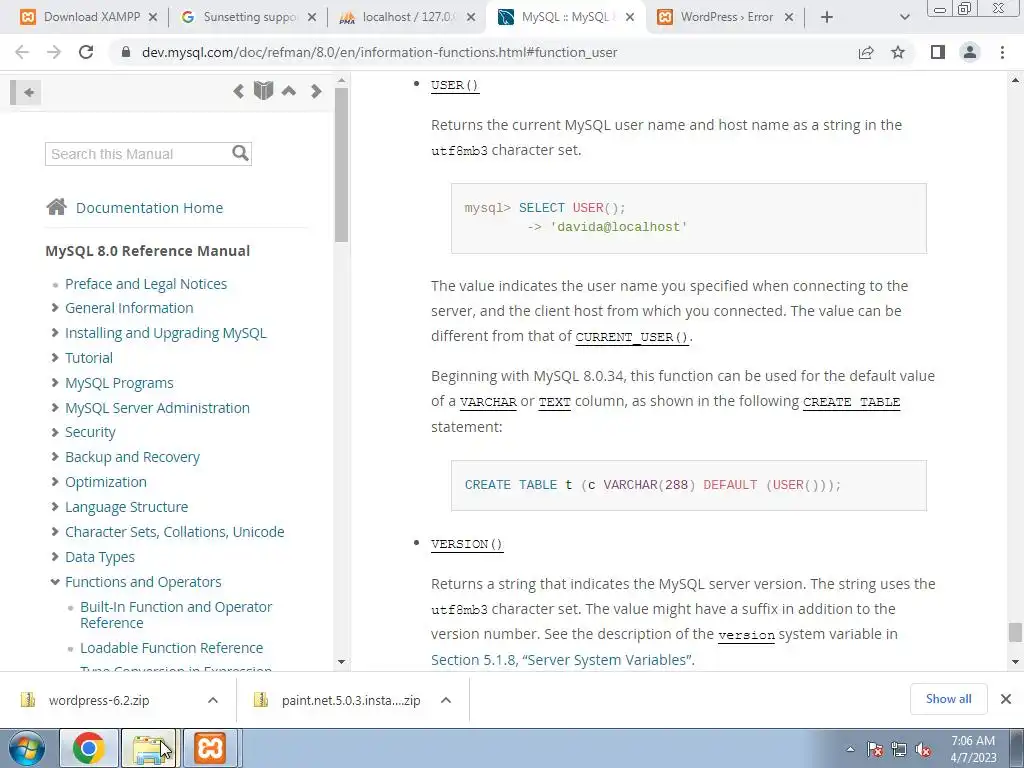
Task: Click muted volume tray icon
Action: [x=923, y=750]
